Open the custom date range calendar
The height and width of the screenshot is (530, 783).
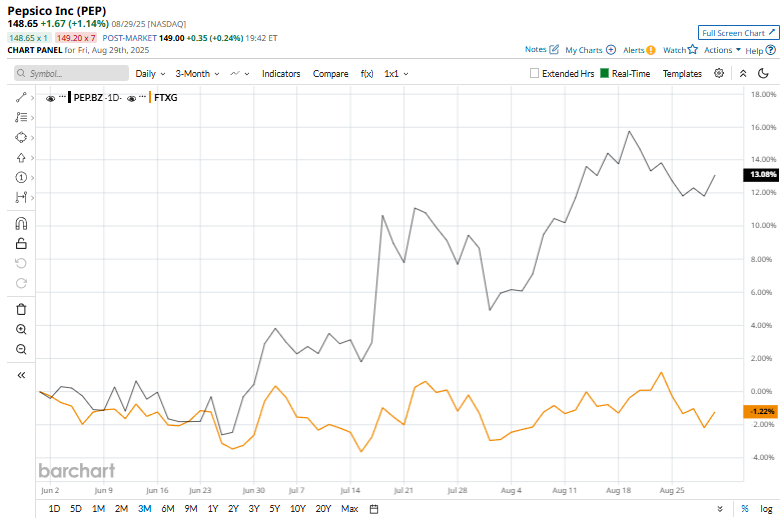click(374, 509)
